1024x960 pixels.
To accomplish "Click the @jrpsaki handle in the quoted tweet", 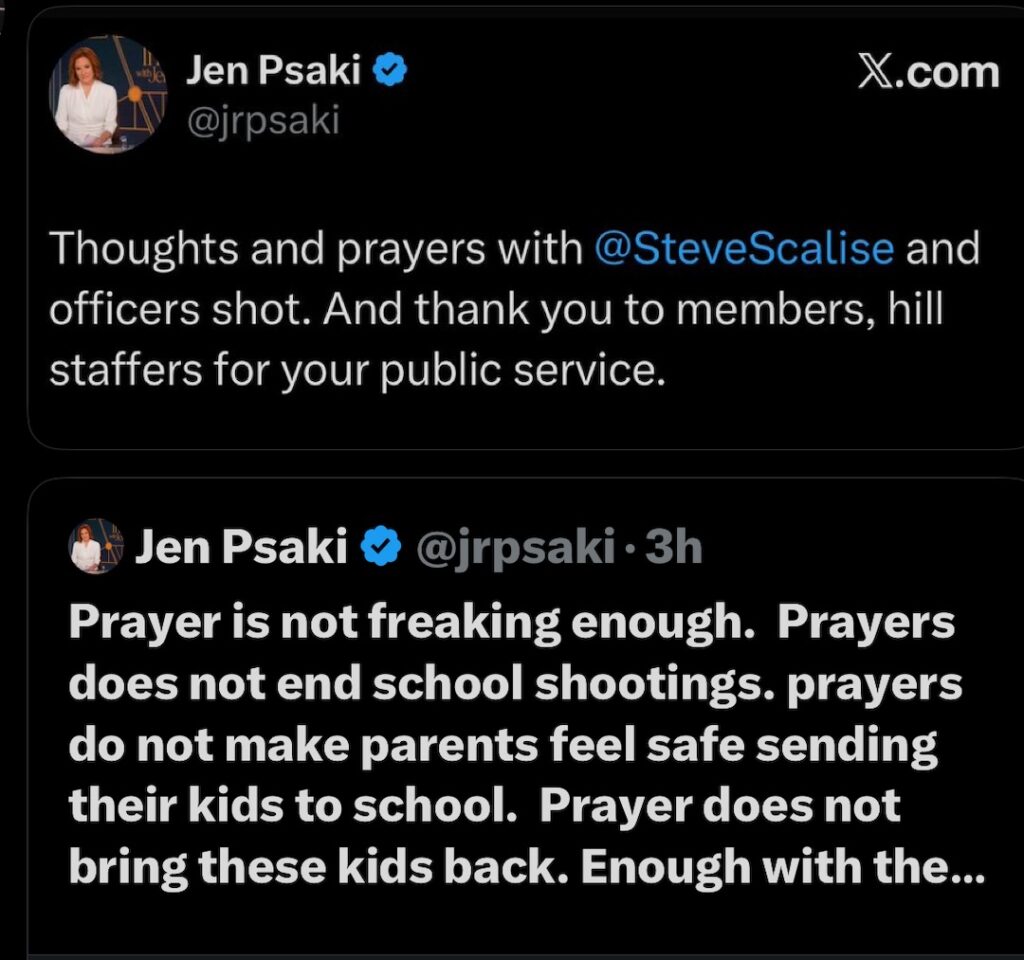I will point(514,547).
